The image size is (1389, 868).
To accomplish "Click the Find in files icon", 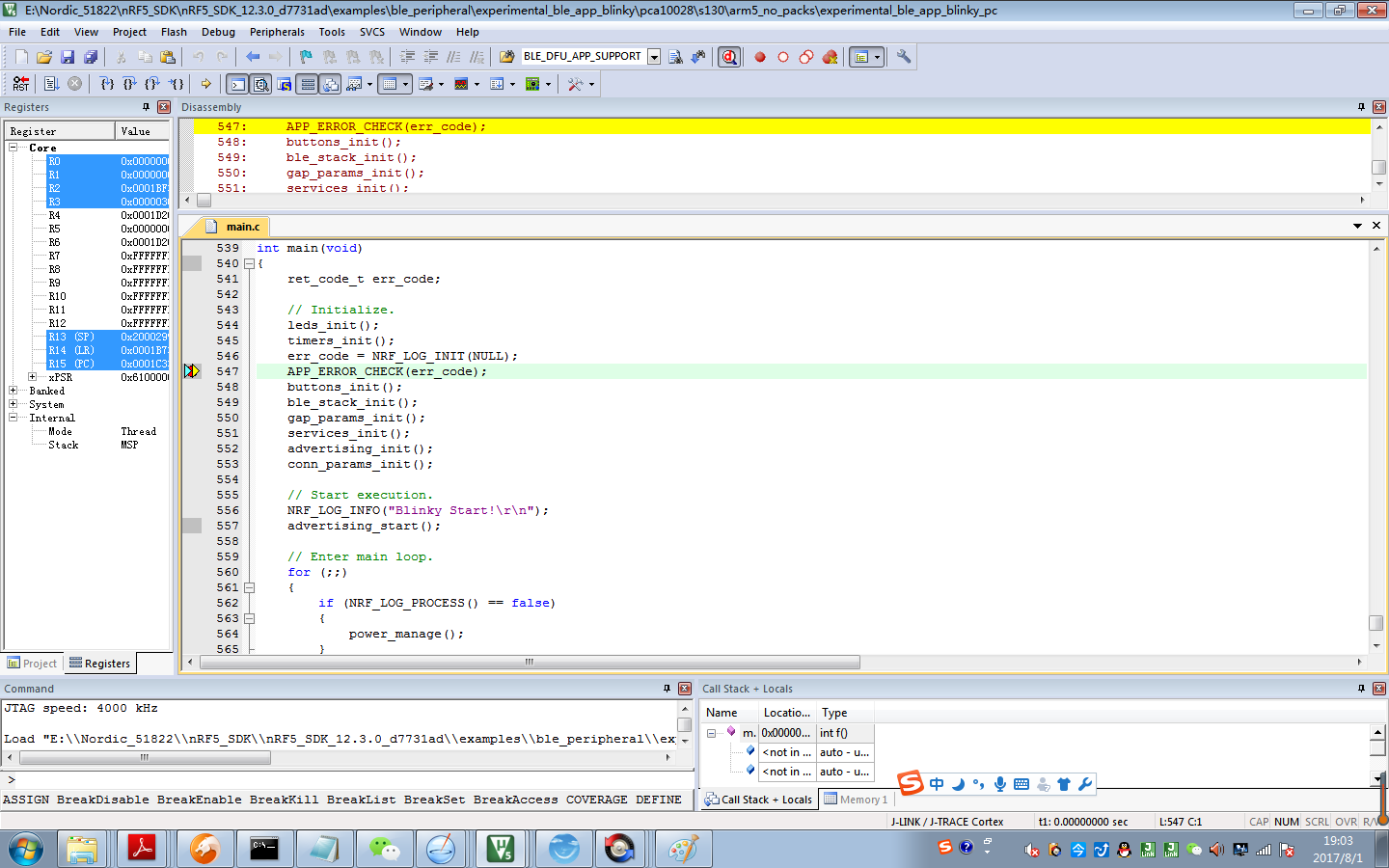I will pyautogui.click(x=505, y=57).
